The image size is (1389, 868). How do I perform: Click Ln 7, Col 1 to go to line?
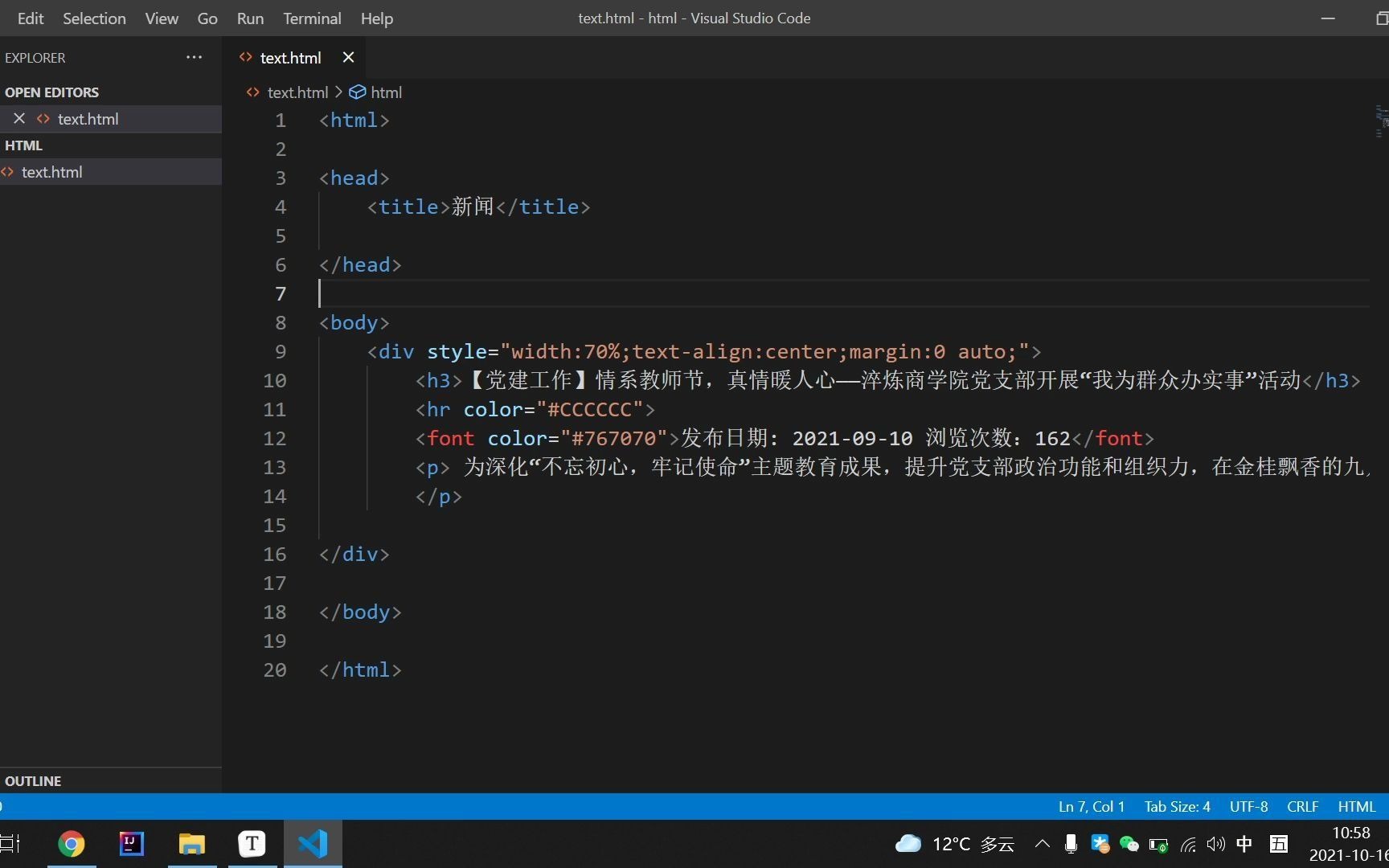[1090, 806]
